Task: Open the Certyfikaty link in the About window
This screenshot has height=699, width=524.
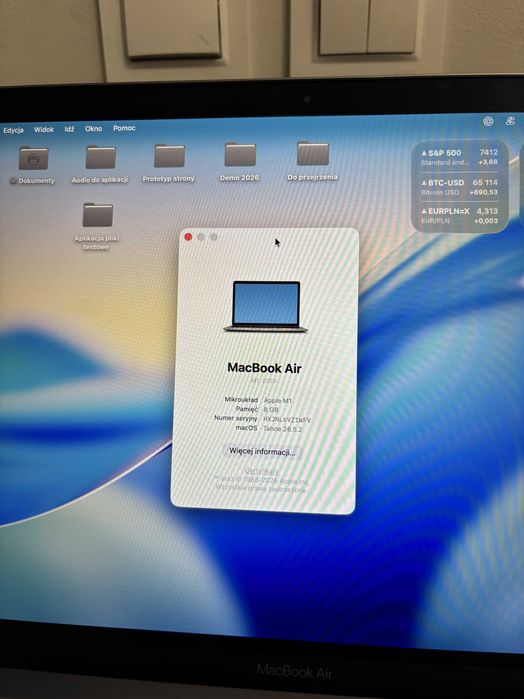Action: [x=262, y=471]
